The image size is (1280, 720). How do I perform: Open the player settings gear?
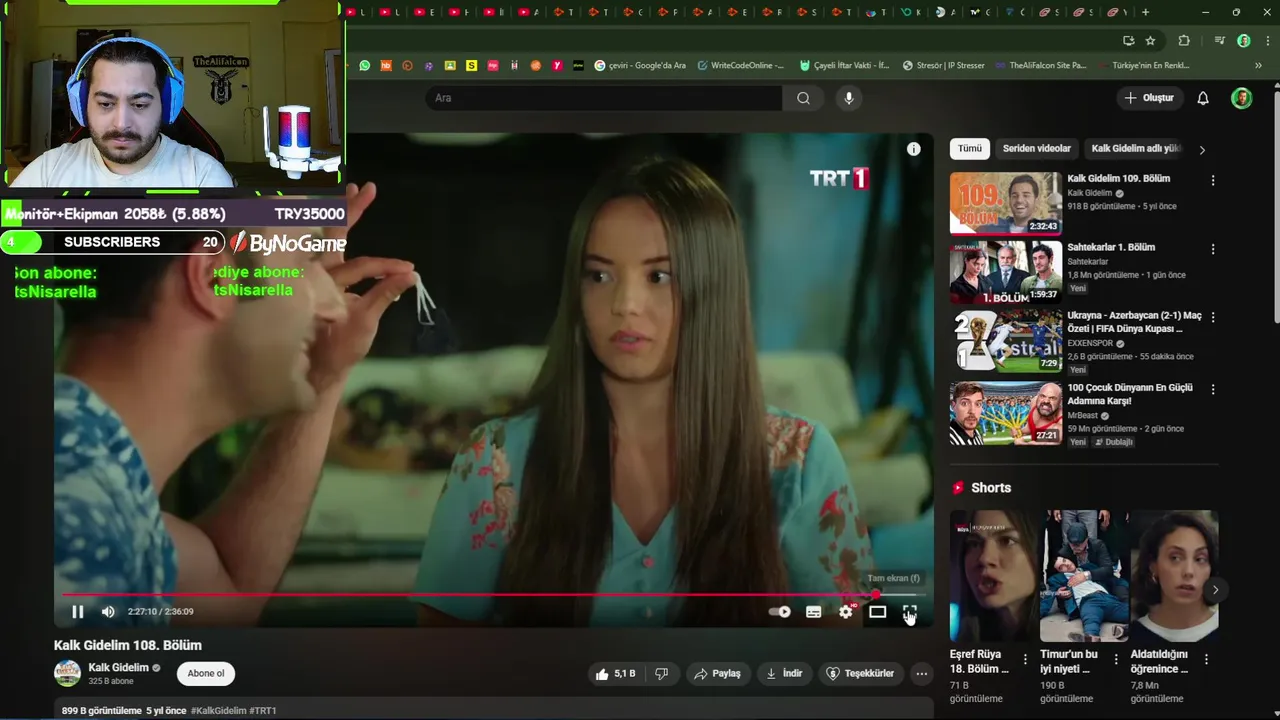coord(846,612)
